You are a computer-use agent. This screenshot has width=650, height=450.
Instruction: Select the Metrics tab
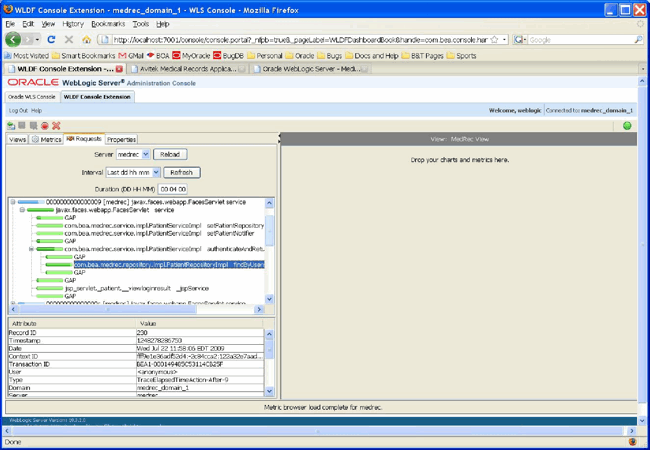click(46, 140)
